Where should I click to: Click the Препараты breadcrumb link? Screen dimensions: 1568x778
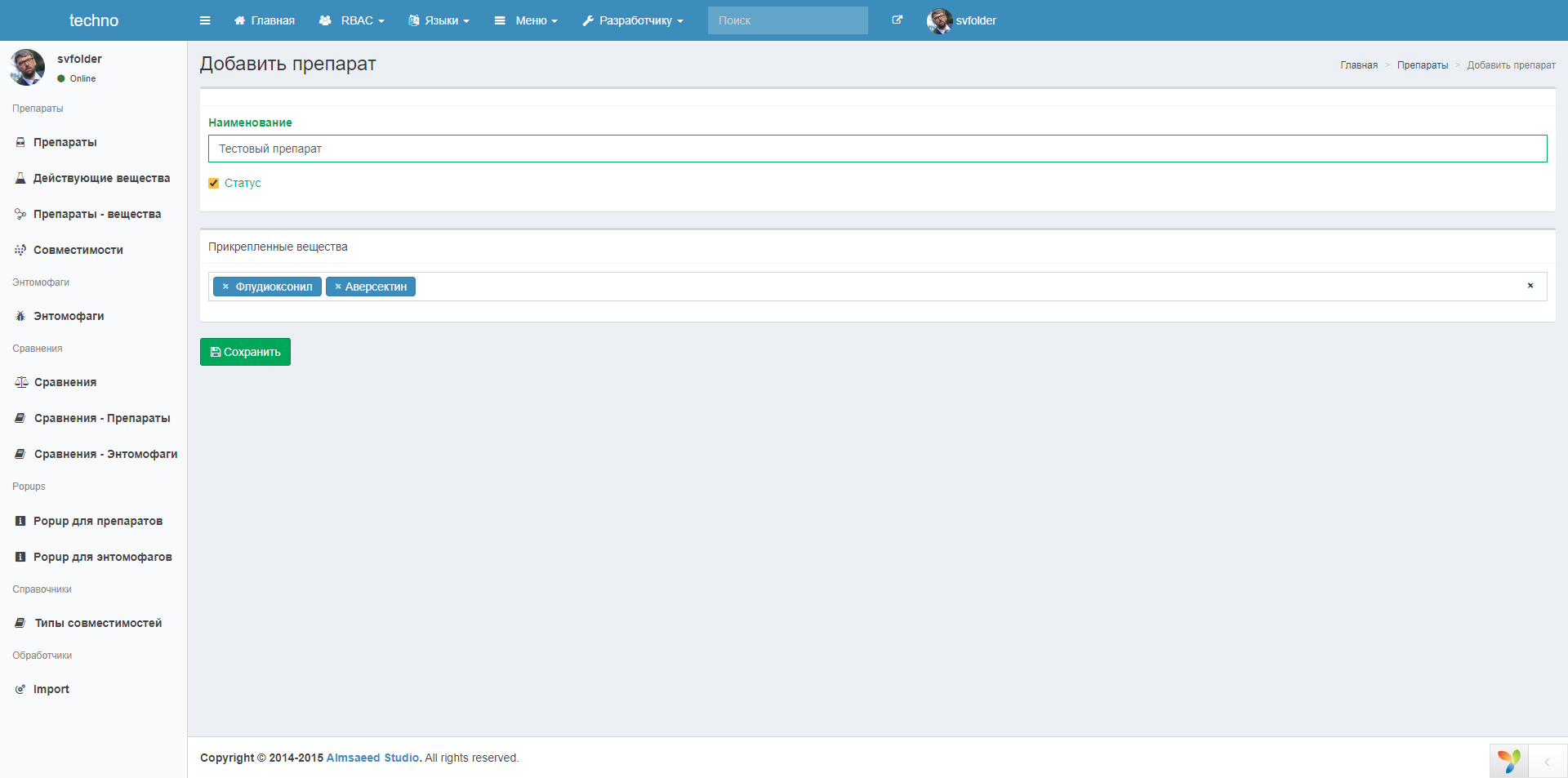pyautogui.click(x=1423, y=65)
